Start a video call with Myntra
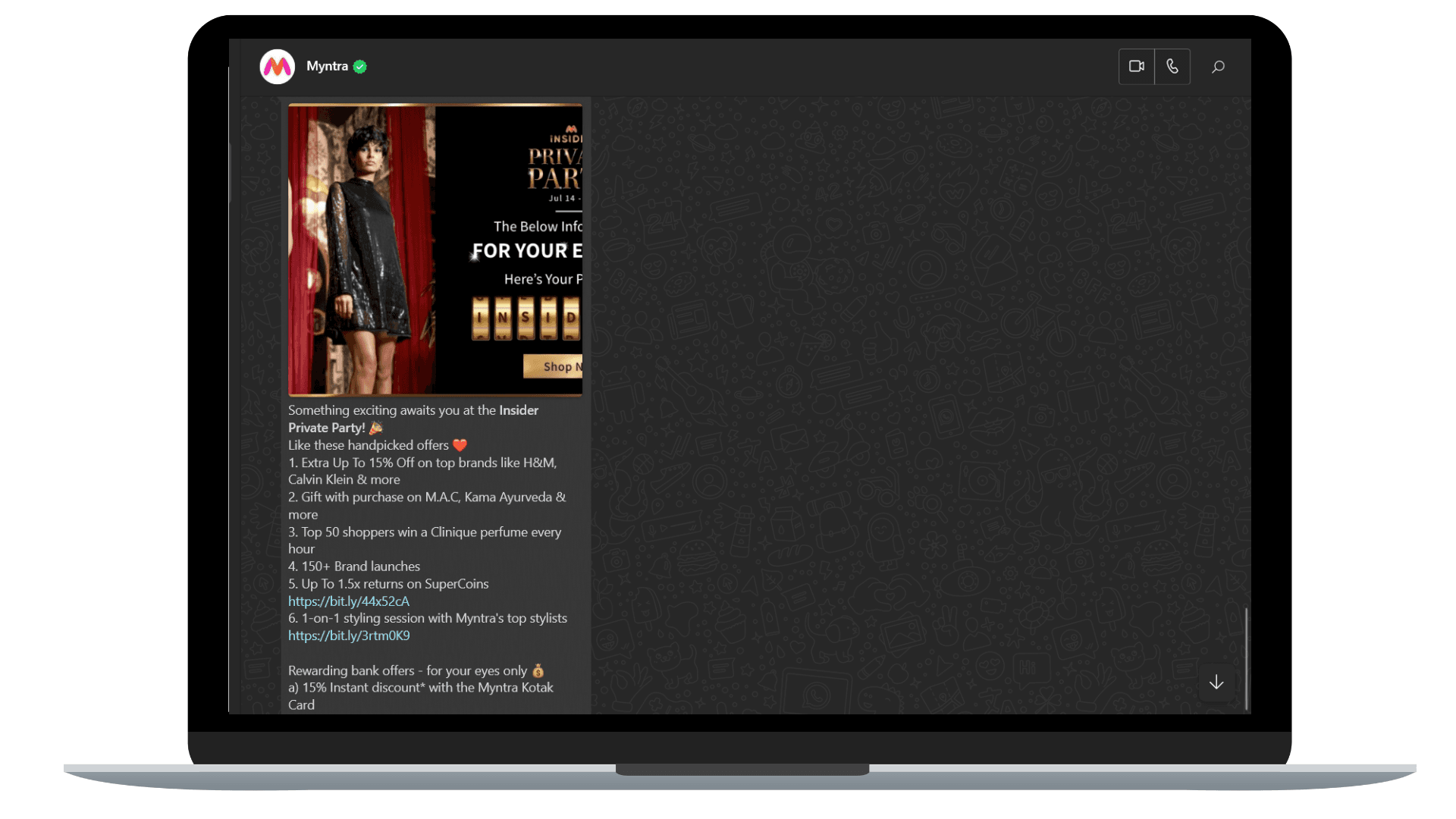The width and height of the screenshot is (1456, 819). (1136, 67)
